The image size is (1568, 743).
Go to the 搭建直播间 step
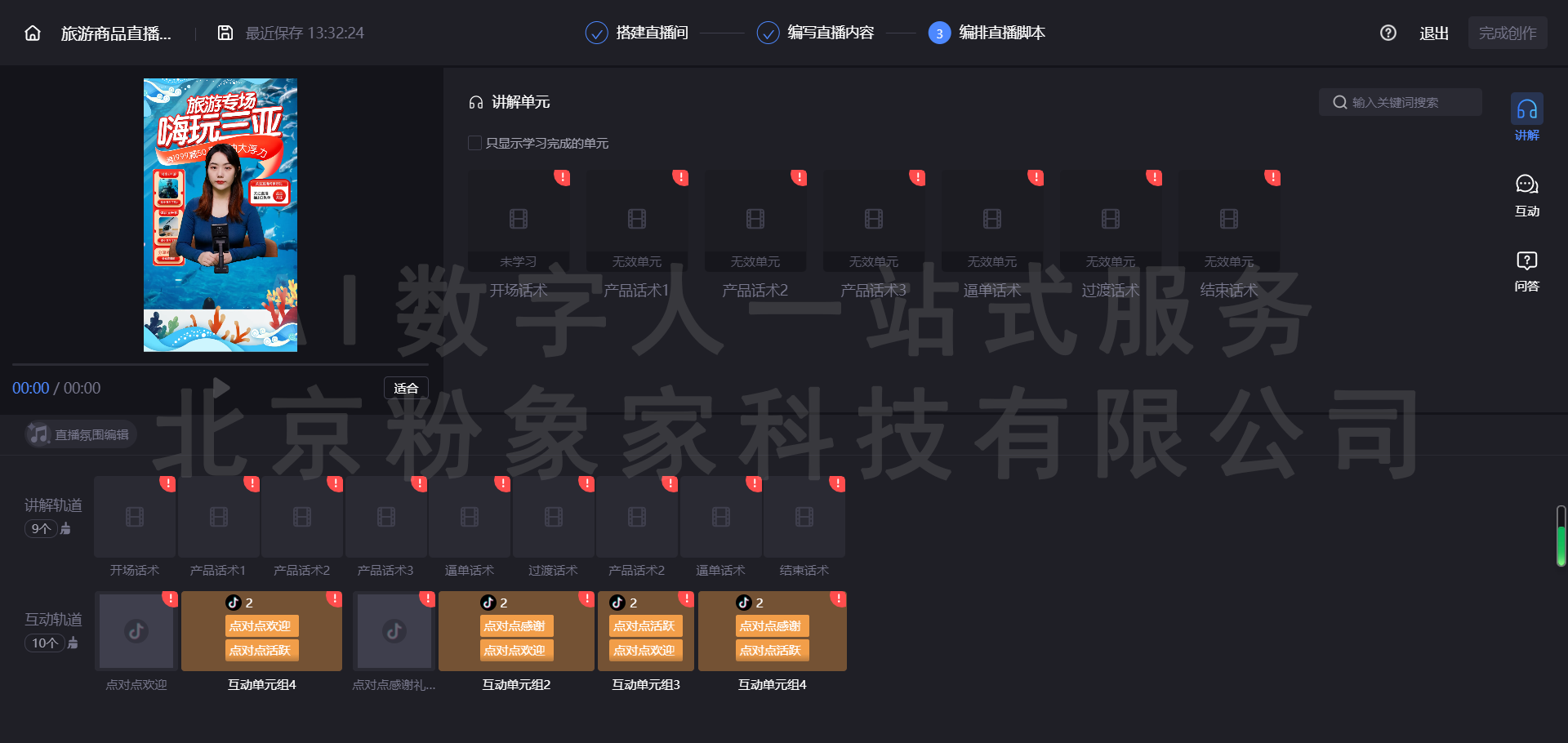click(x=637, y=33)
